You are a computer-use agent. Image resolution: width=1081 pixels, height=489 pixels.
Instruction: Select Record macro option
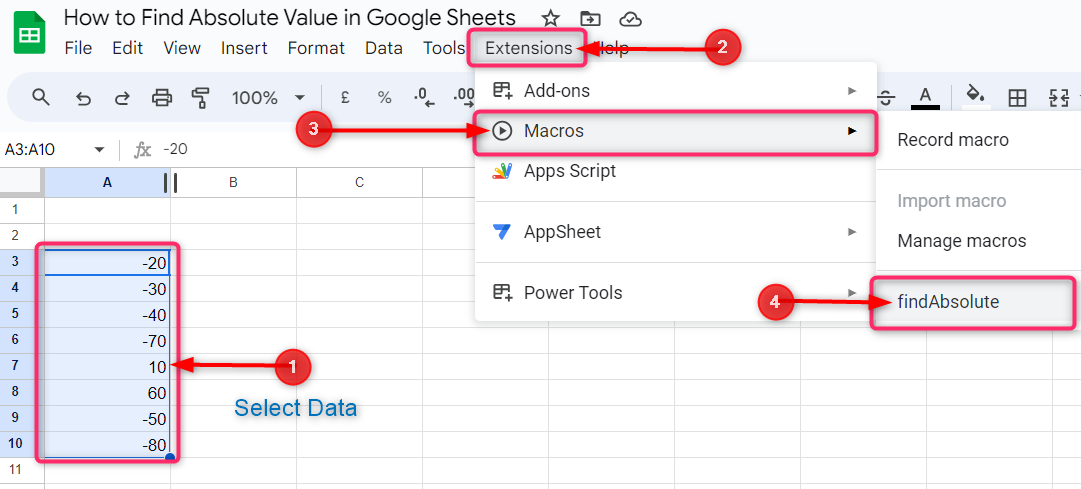click(x=953, y=140)
